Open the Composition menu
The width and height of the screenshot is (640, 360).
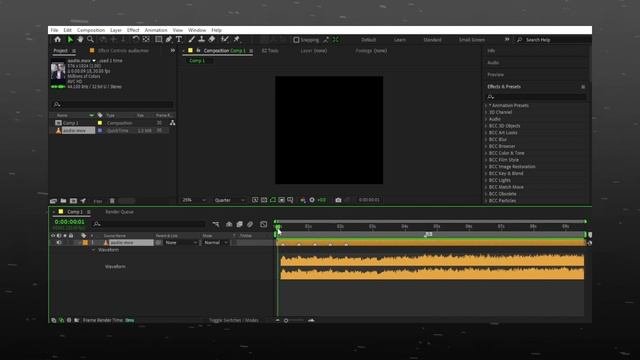(91, 30)
